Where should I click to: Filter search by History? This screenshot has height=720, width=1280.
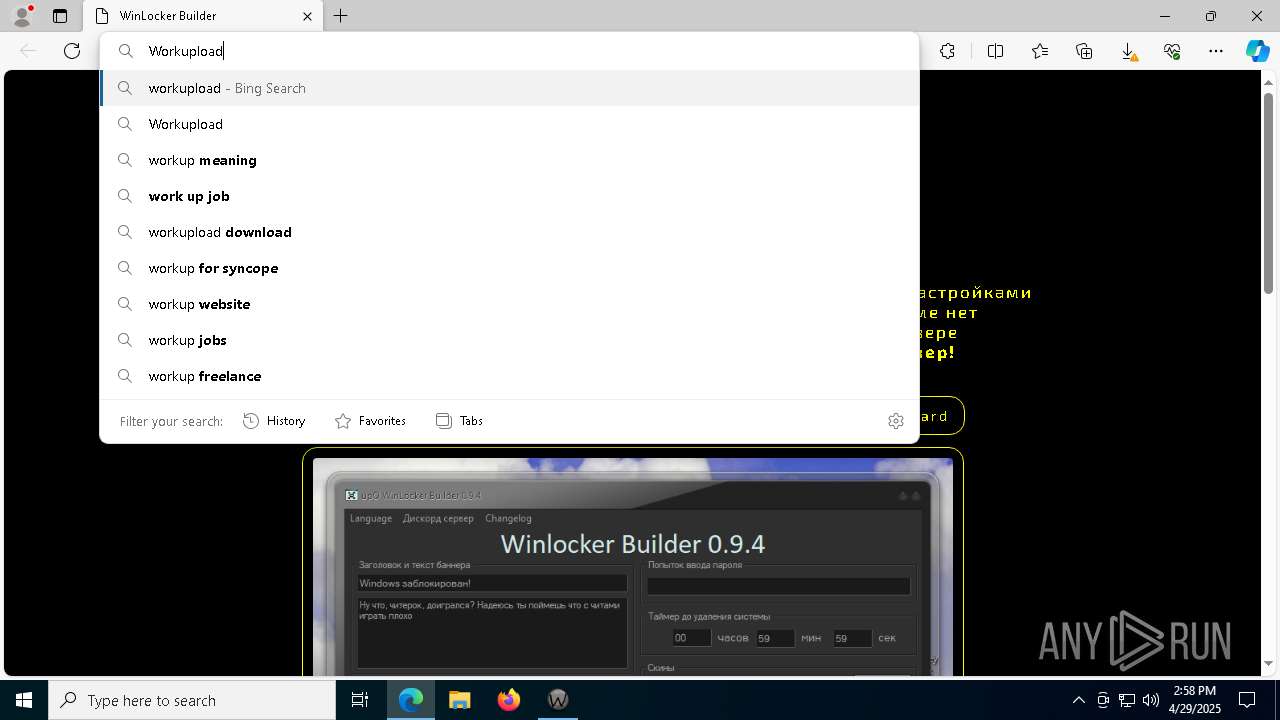pyautogui.click(x=274, y=421)
